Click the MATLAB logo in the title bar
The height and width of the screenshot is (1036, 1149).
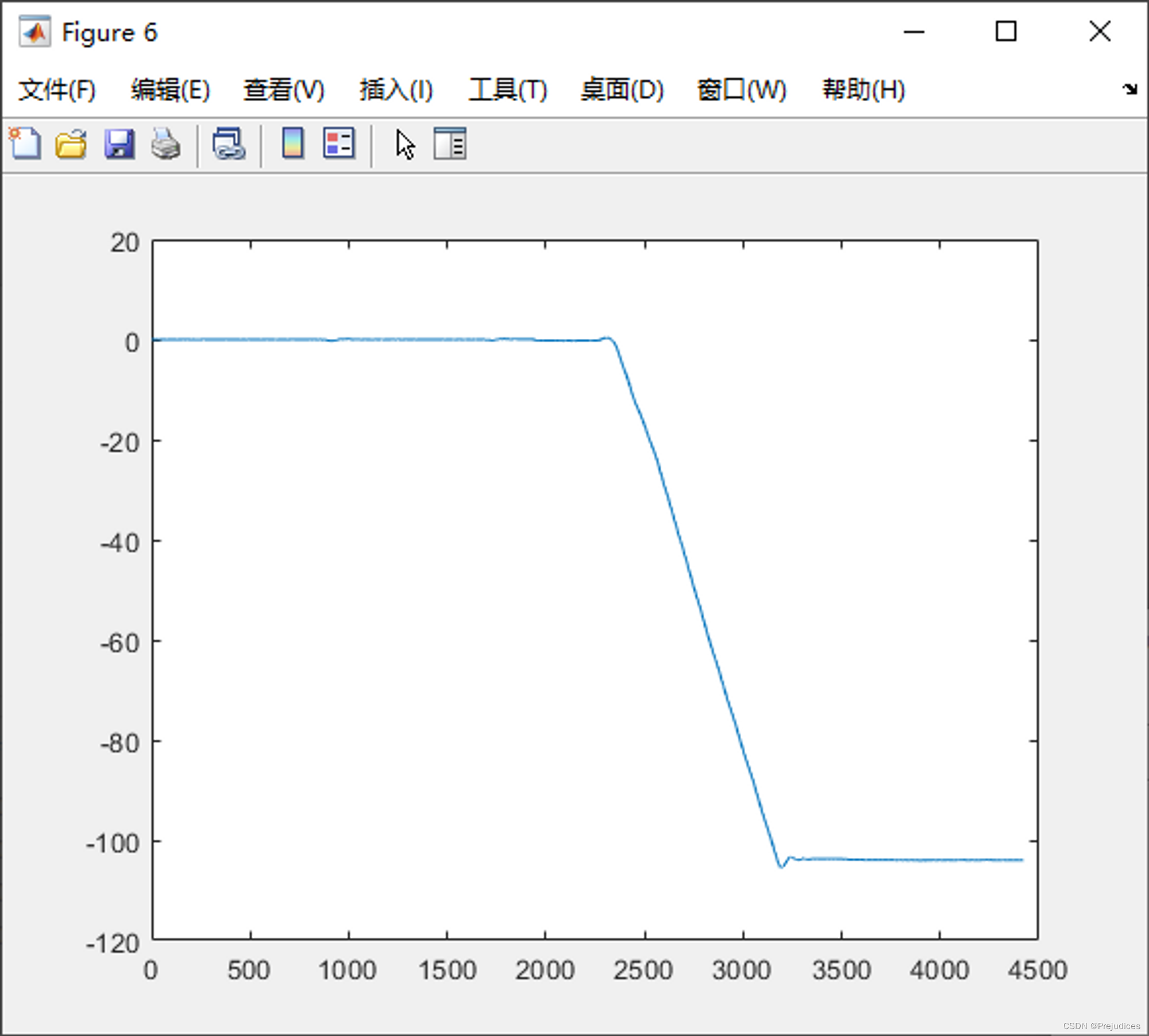[34, 32]
